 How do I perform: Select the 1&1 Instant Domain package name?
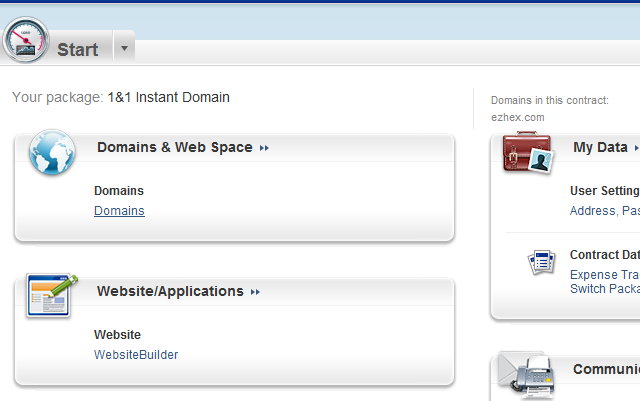point(169,97)
